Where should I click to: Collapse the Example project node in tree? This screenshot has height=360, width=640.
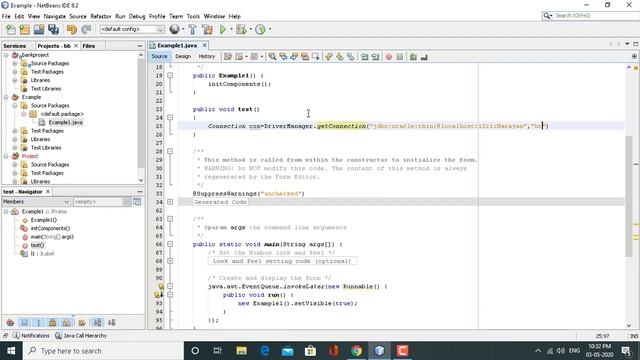pos(6,97)
